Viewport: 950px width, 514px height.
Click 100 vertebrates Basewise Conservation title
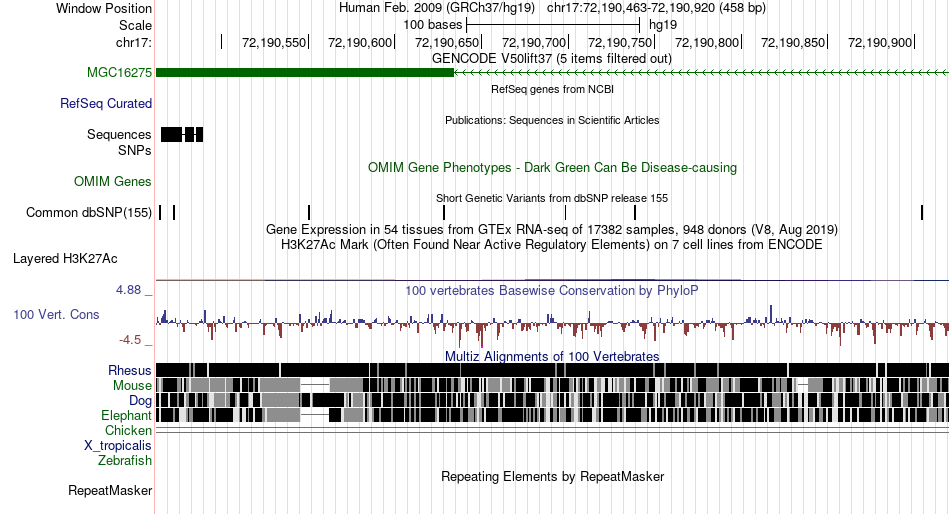(x=552, y=291)
